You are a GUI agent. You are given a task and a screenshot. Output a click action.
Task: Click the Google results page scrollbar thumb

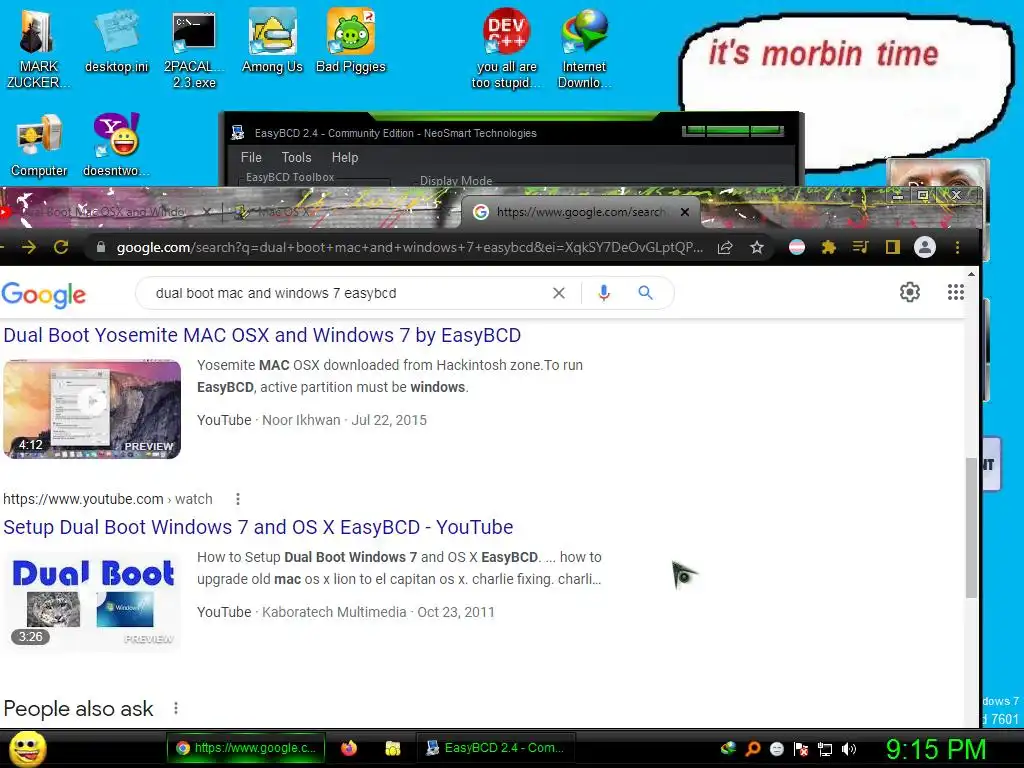[972, 528]
